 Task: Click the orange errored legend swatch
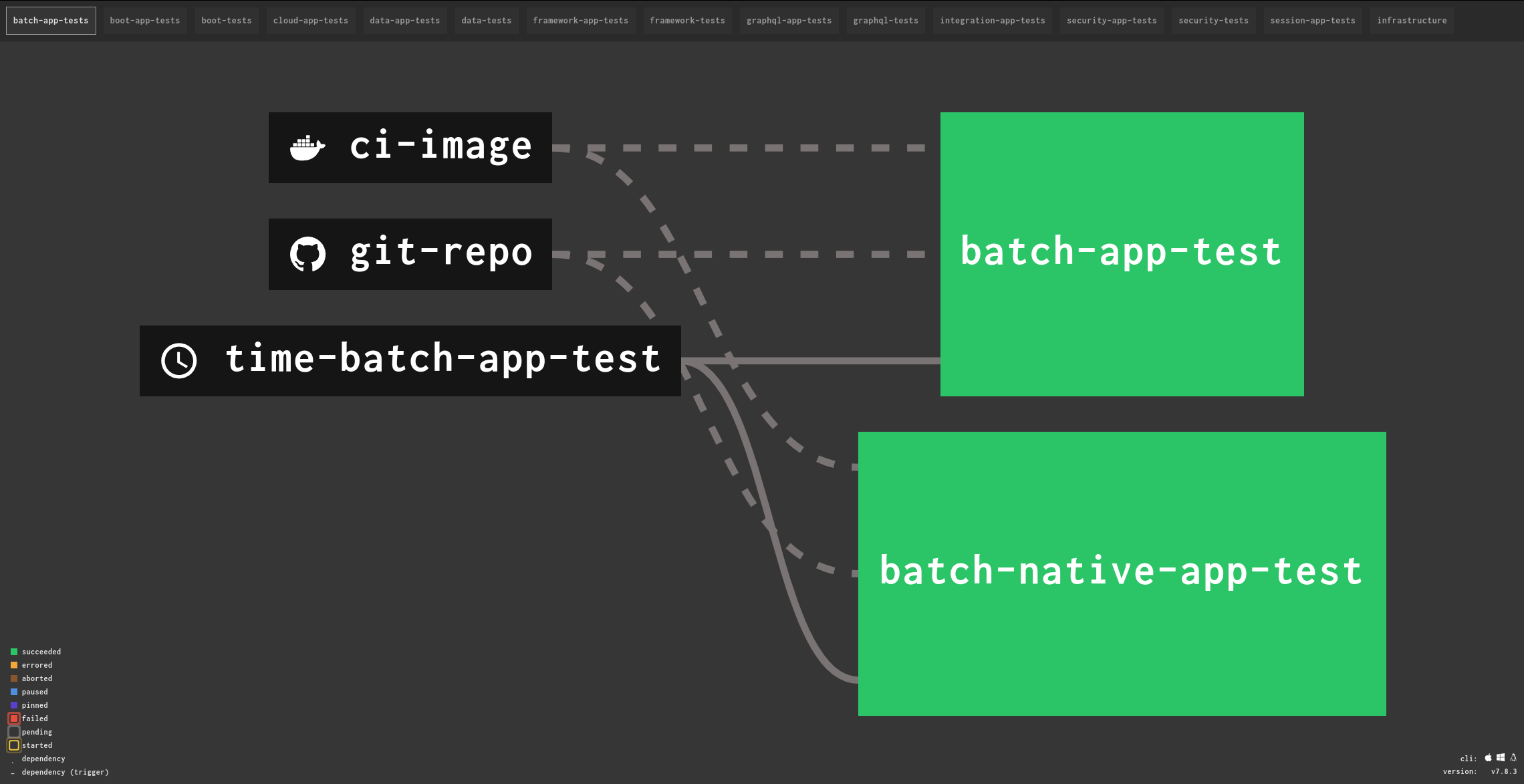(x=14, y=665)
